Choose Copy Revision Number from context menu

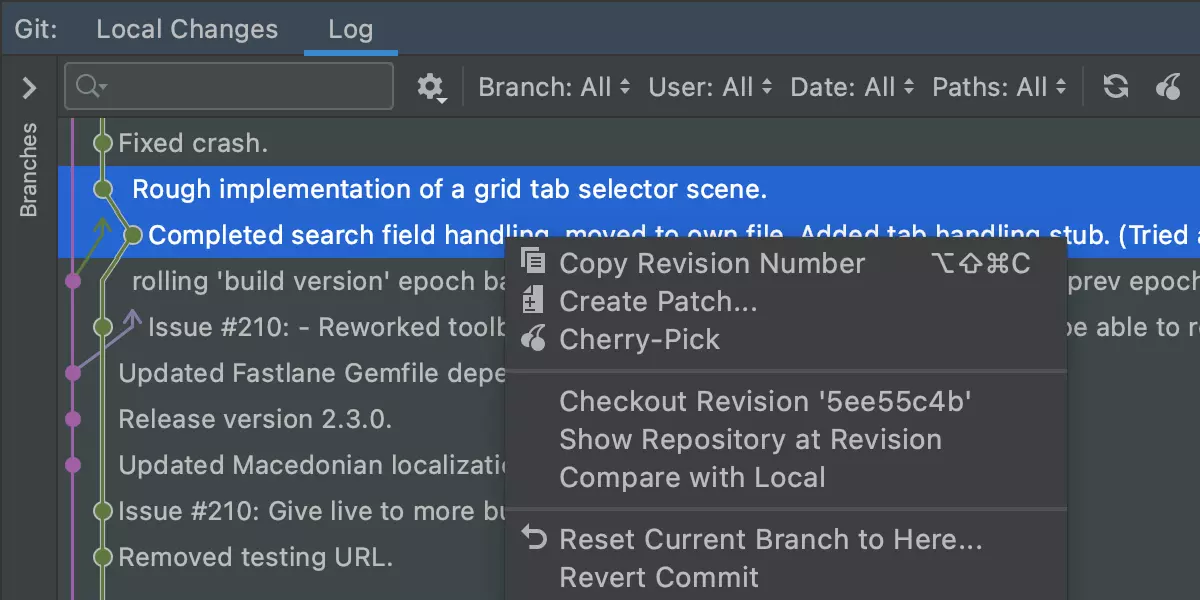[712, 263]
